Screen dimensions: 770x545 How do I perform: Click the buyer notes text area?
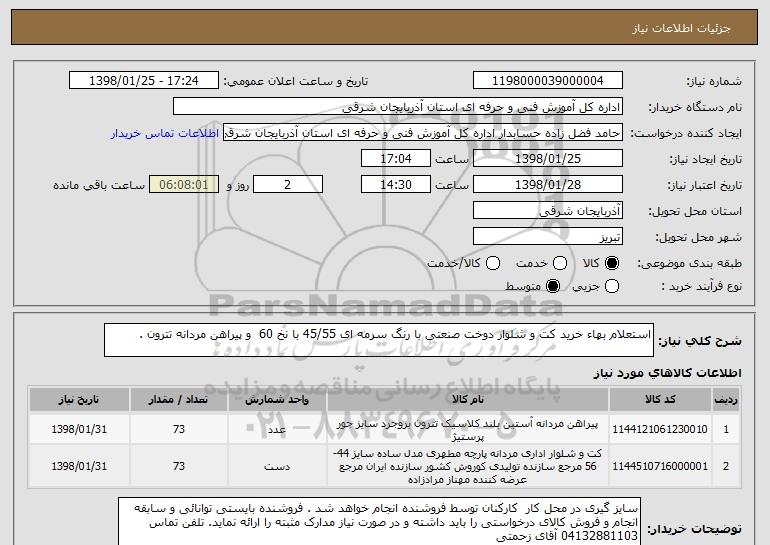coord(379,521)
